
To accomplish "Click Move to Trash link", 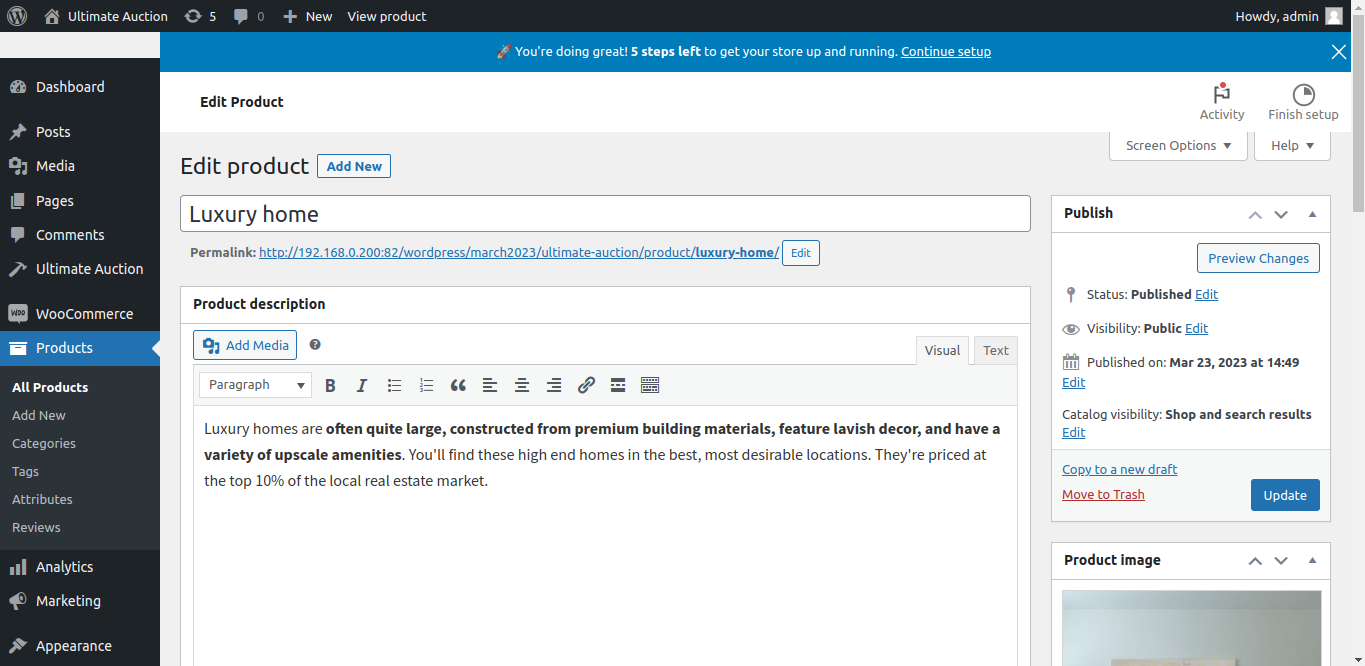I will point(1103,494).
